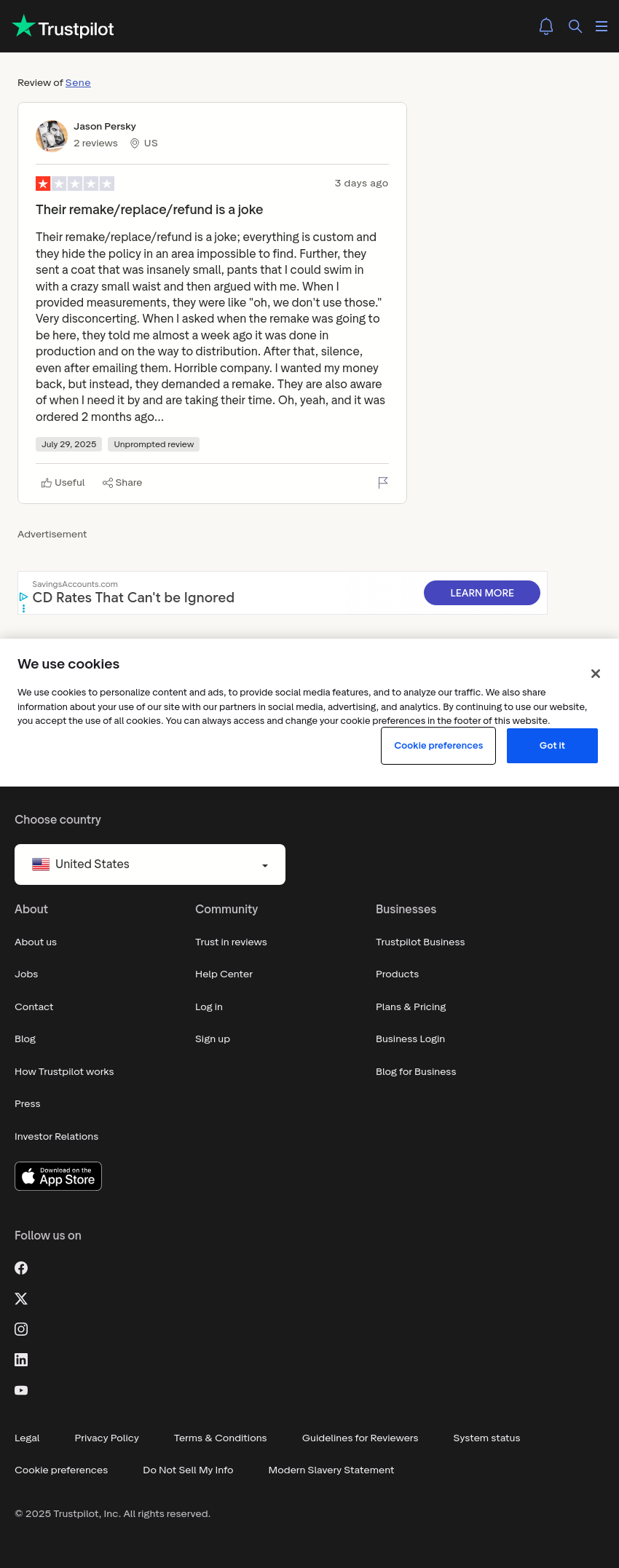This screenshot has height=1568, width=619.
Task: Open the LinkedIn footer icon
Action: pyautogui.click(x=21, y=1360)
